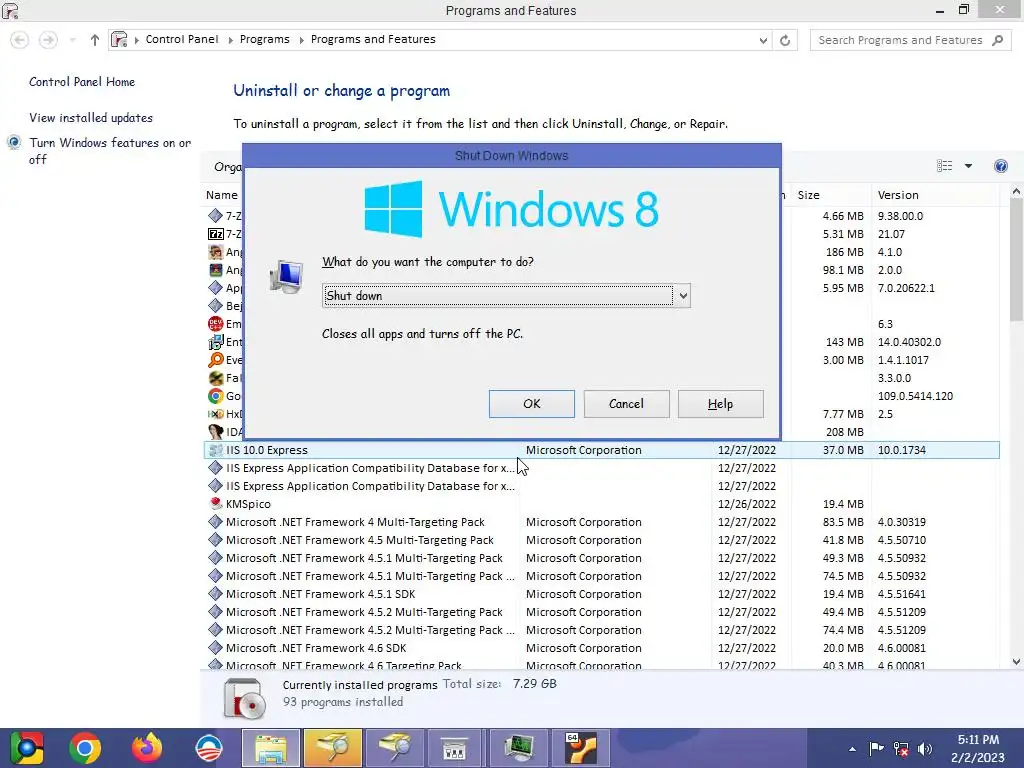
Task: Sort by the Version column header
Action: (898, 195)
